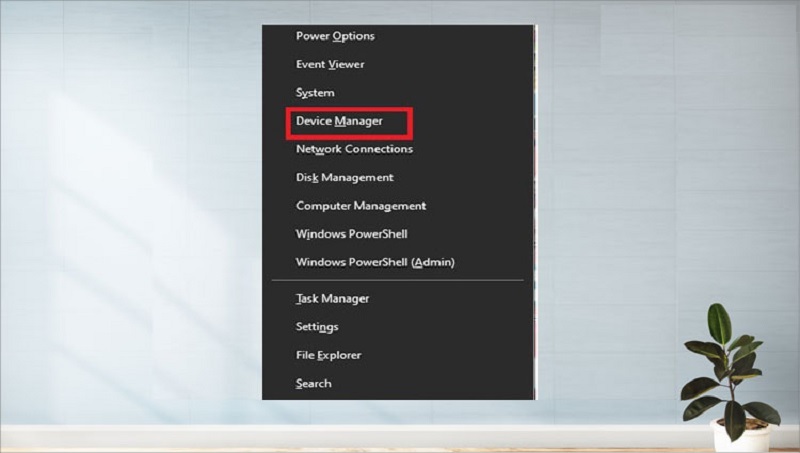Open Power Options from the menu
Screen dimensions: 800x453
tap(335, 36)
